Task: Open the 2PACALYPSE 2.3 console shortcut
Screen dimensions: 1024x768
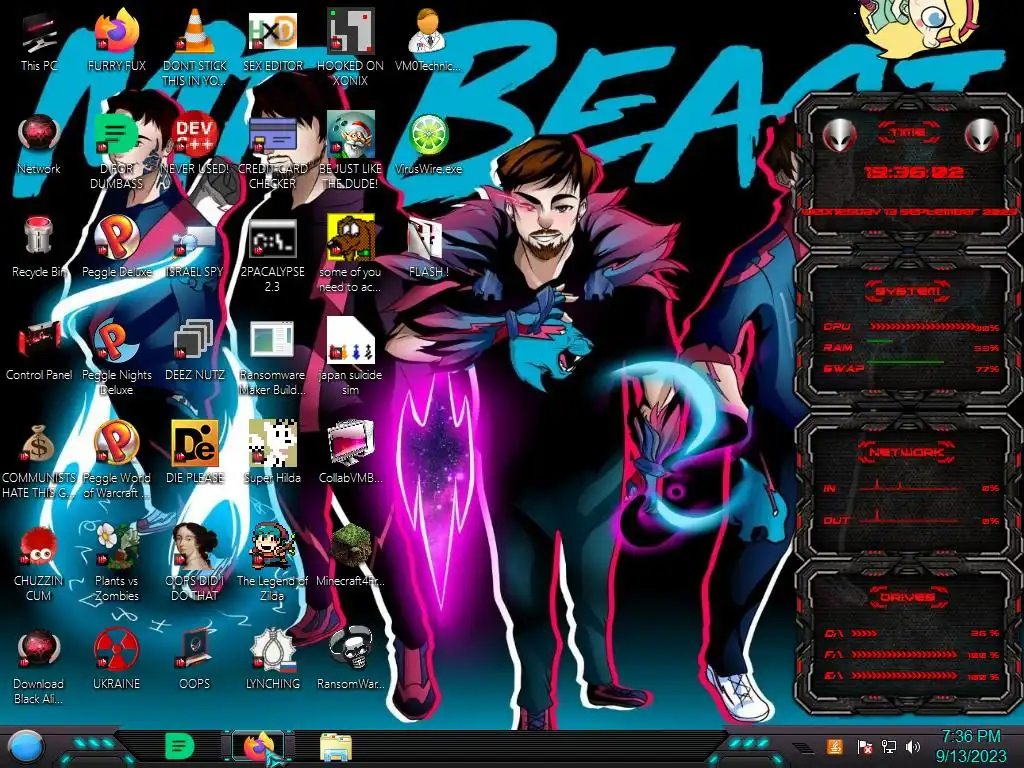Action: 272,238
